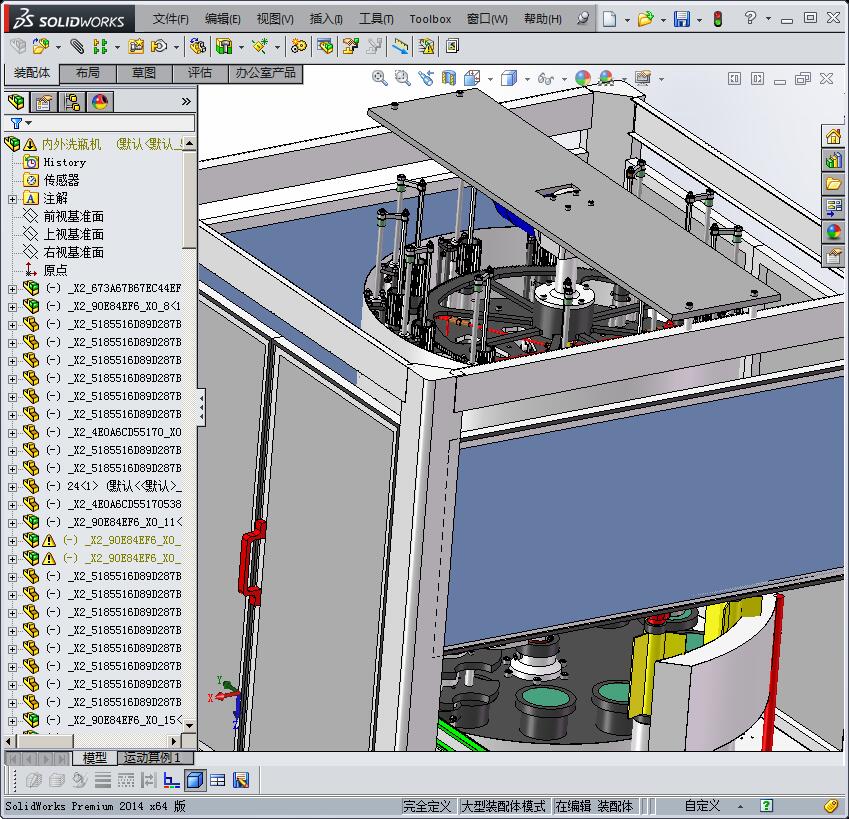Open the Assembly Features tool
This screenshot has height=819, width=849.
point(224,47)
